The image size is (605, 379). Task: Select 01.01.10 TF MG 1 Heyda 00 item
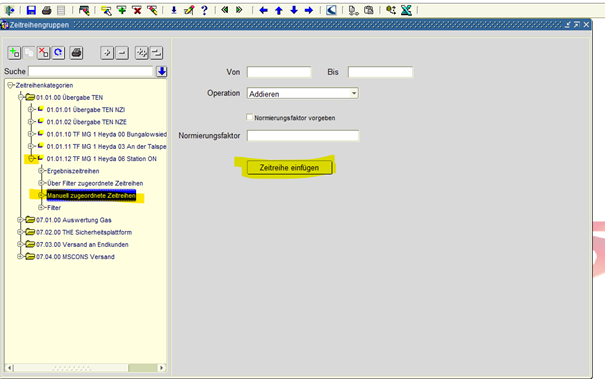(106, 134)
